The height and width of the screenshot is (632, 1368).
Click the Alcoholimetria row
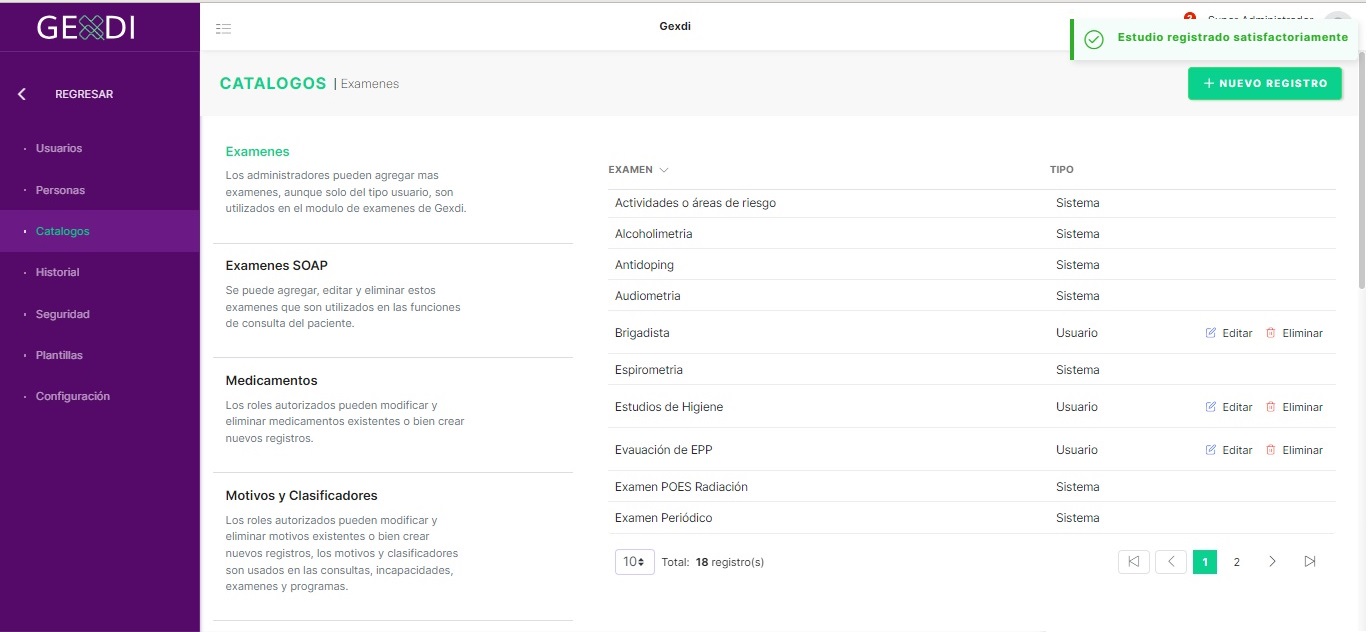(x=972, y=234)
